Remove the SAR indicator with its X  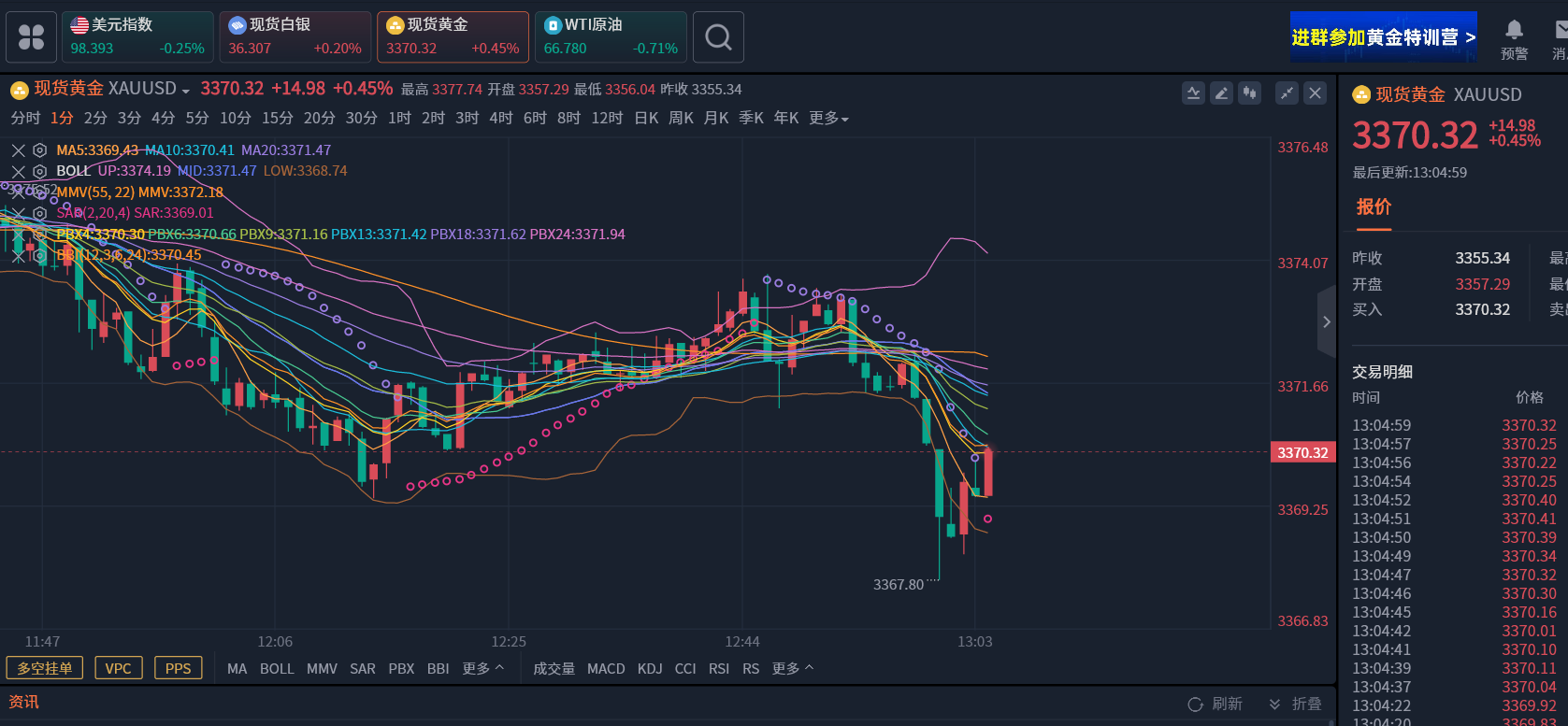point(18,213)
